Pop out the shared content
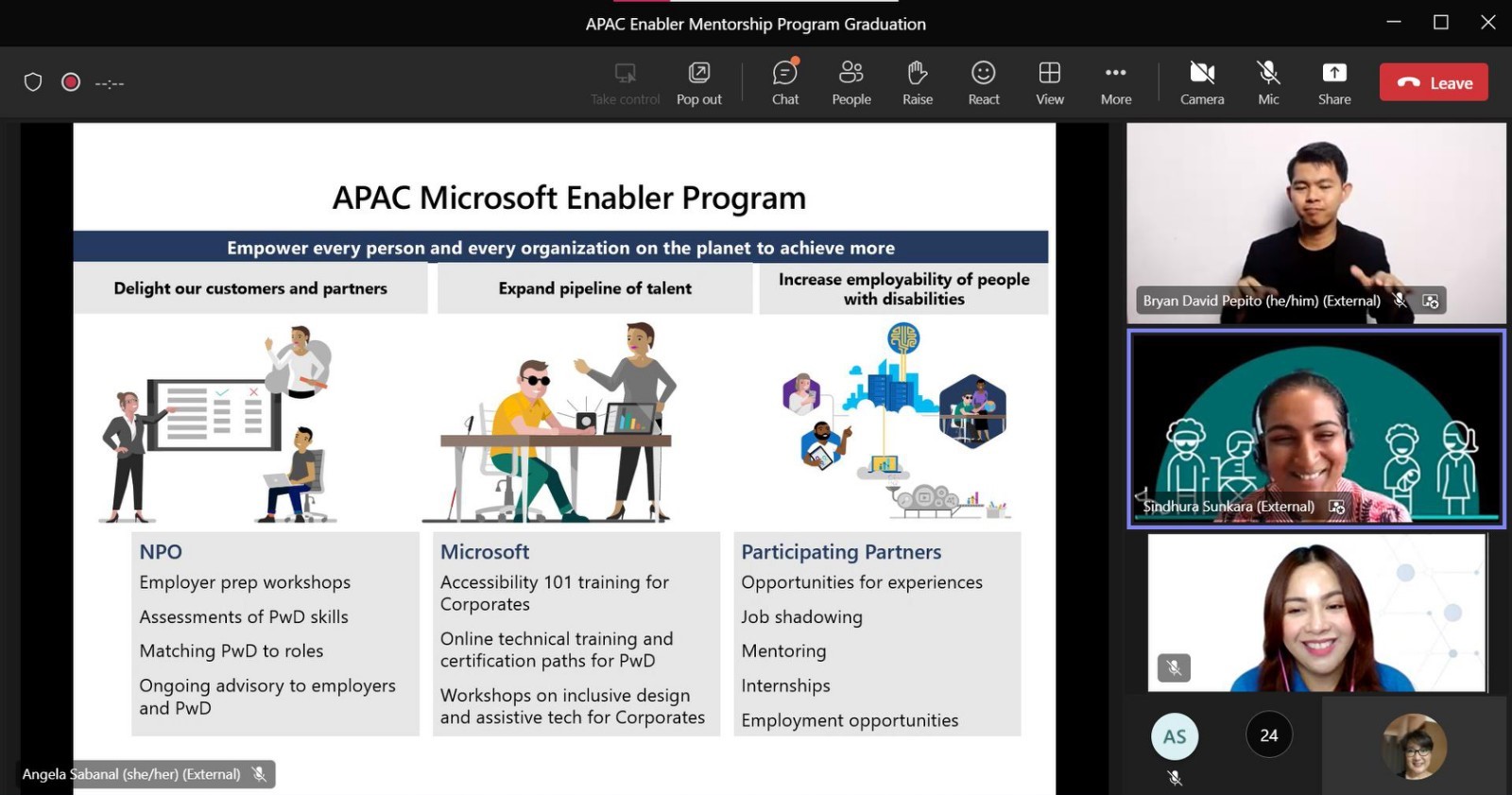Screen dimensions: 1512x795 [699, 83]
